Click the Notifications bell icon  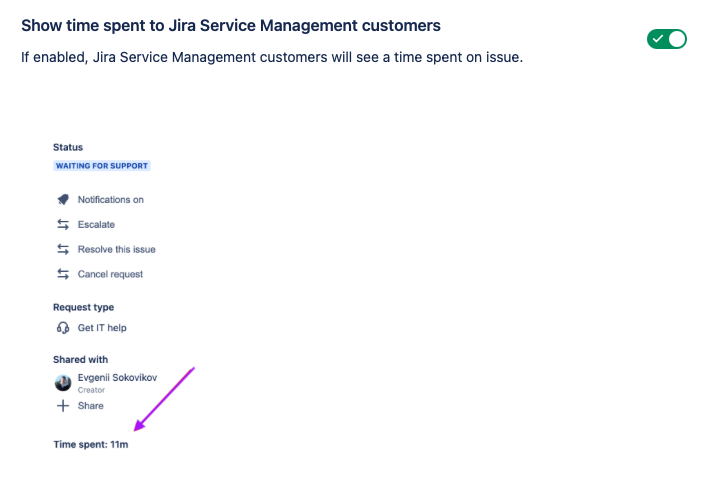coord(63,199)
